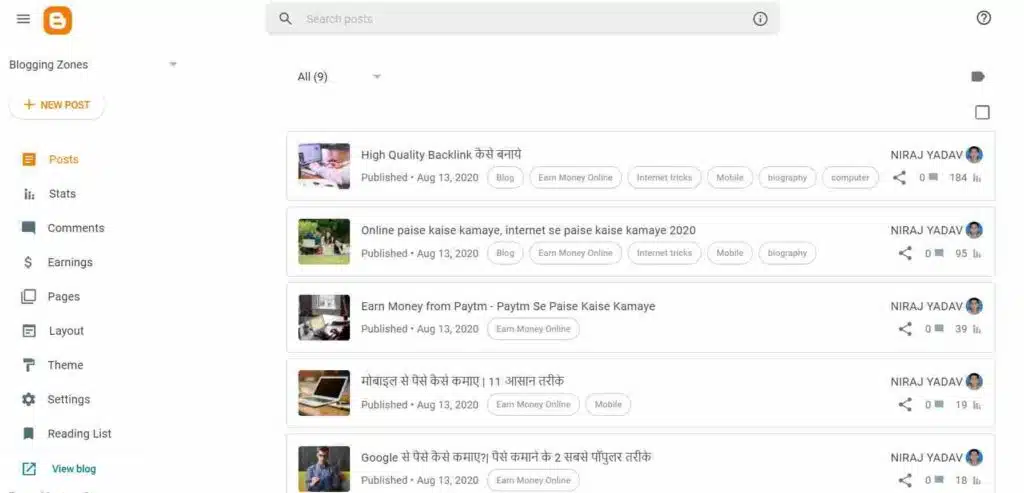Go to Stats section
Screen dimensions: 1024x493
click(x=62, y=194)
